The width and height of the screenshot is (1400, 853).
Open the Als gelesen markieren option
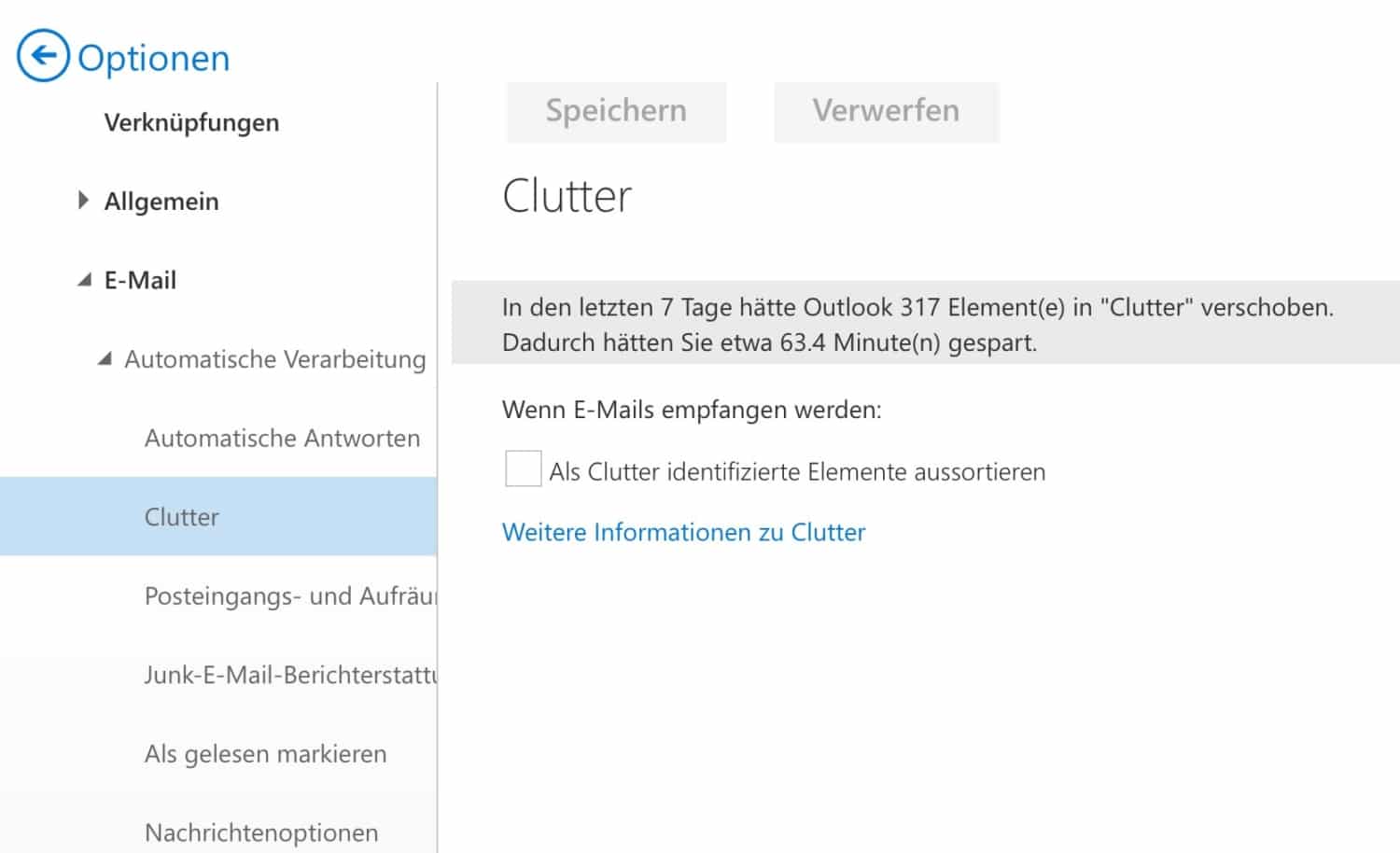pos(265,753)
